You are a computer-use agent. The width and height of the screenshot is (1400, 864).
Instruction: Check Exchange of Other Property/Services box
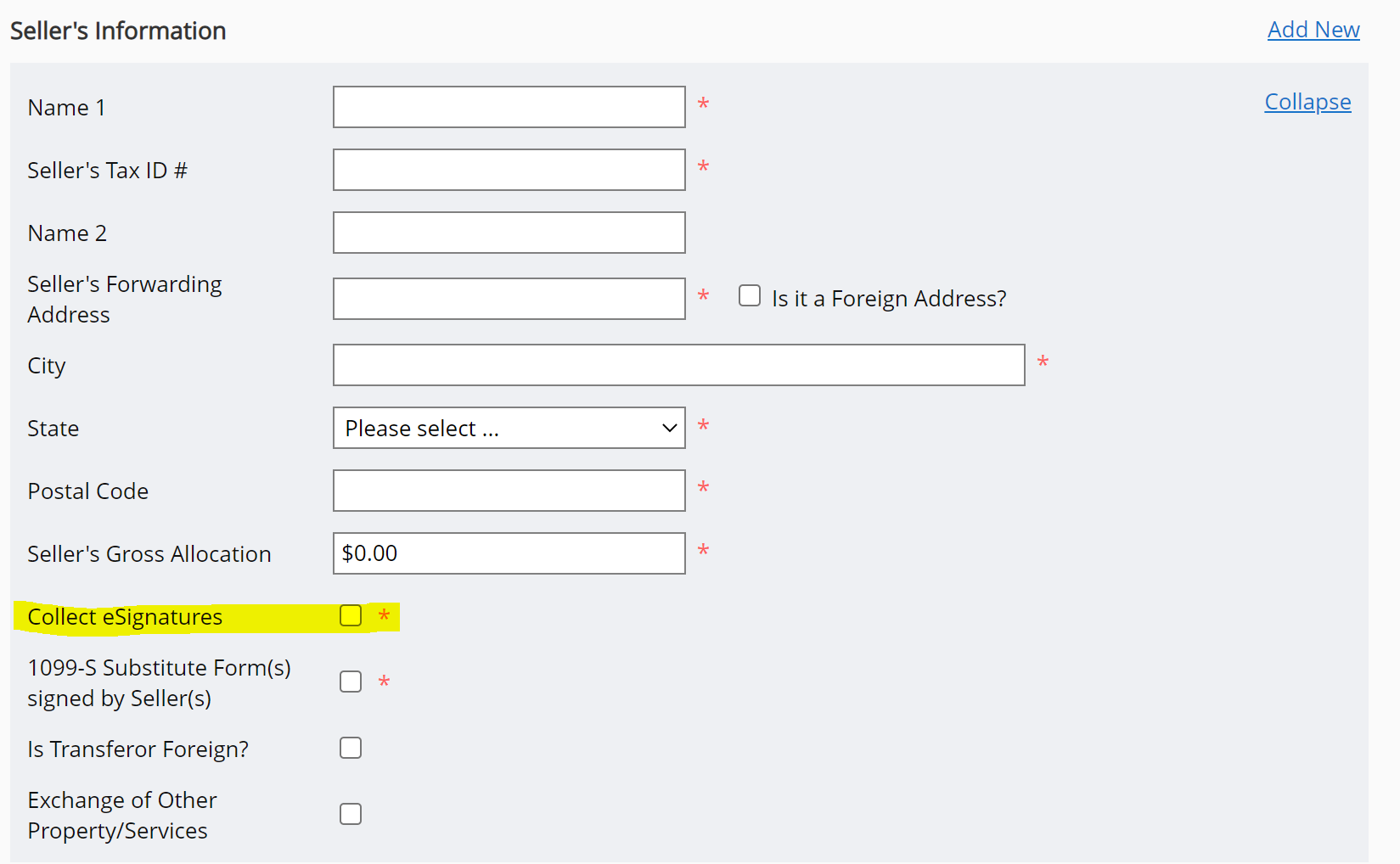coord(351,814)
